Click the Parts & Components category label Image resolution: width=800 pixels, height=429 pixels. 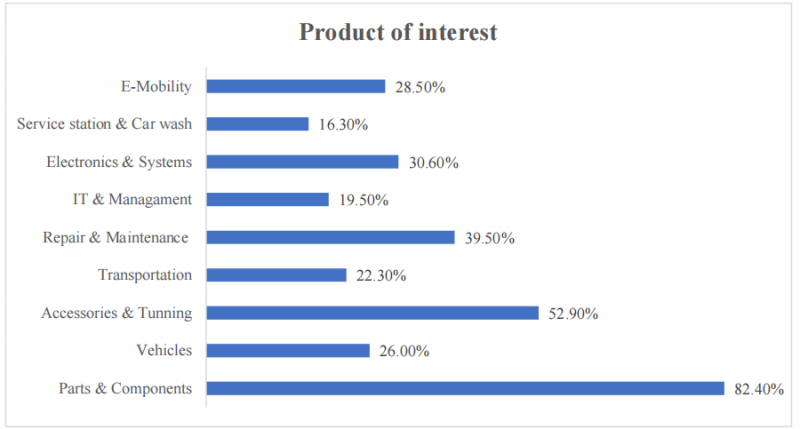pos(126,388)
